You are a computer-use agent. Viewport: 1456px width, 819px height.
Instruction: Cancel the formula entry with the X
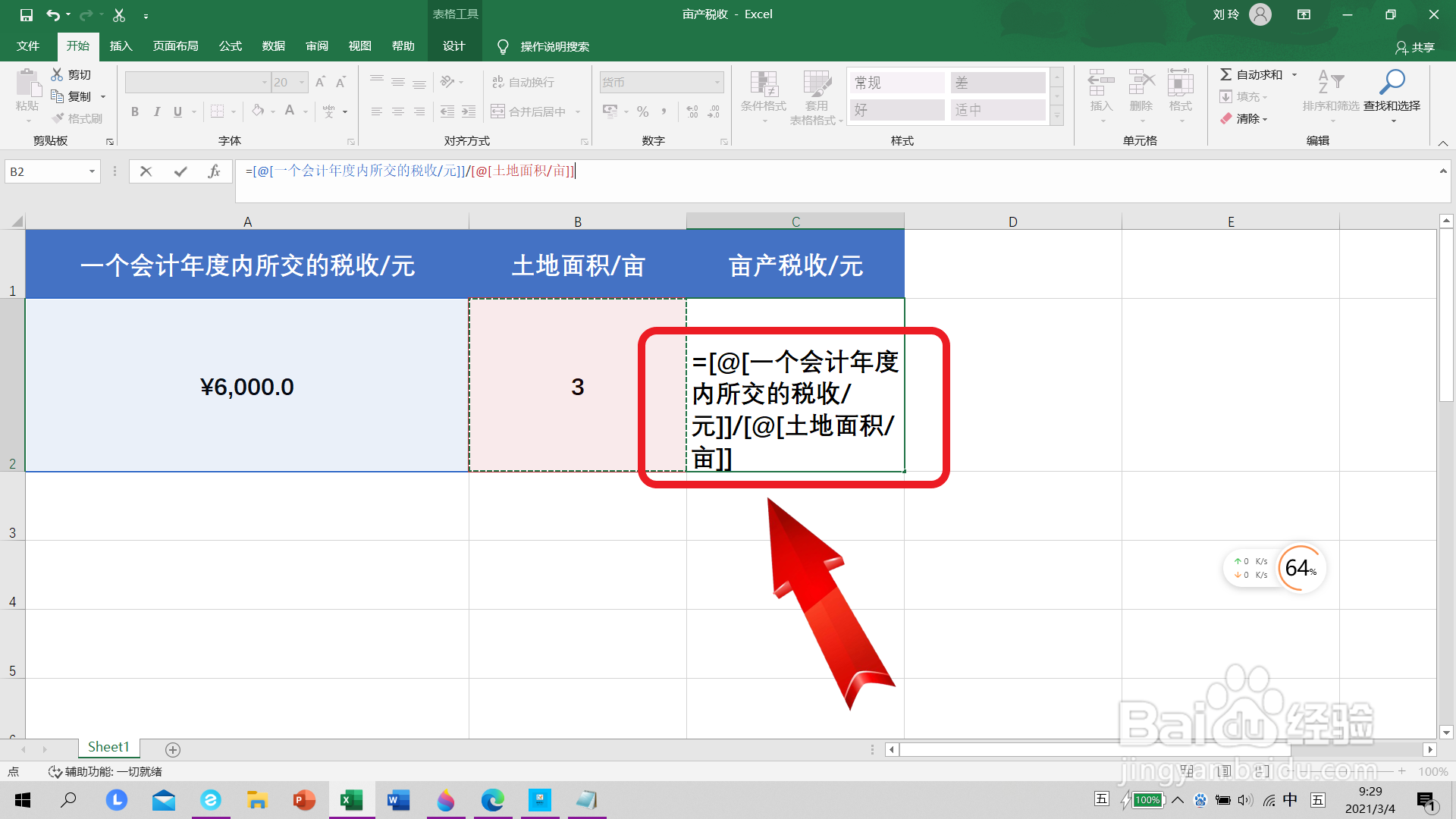point(146,171)
